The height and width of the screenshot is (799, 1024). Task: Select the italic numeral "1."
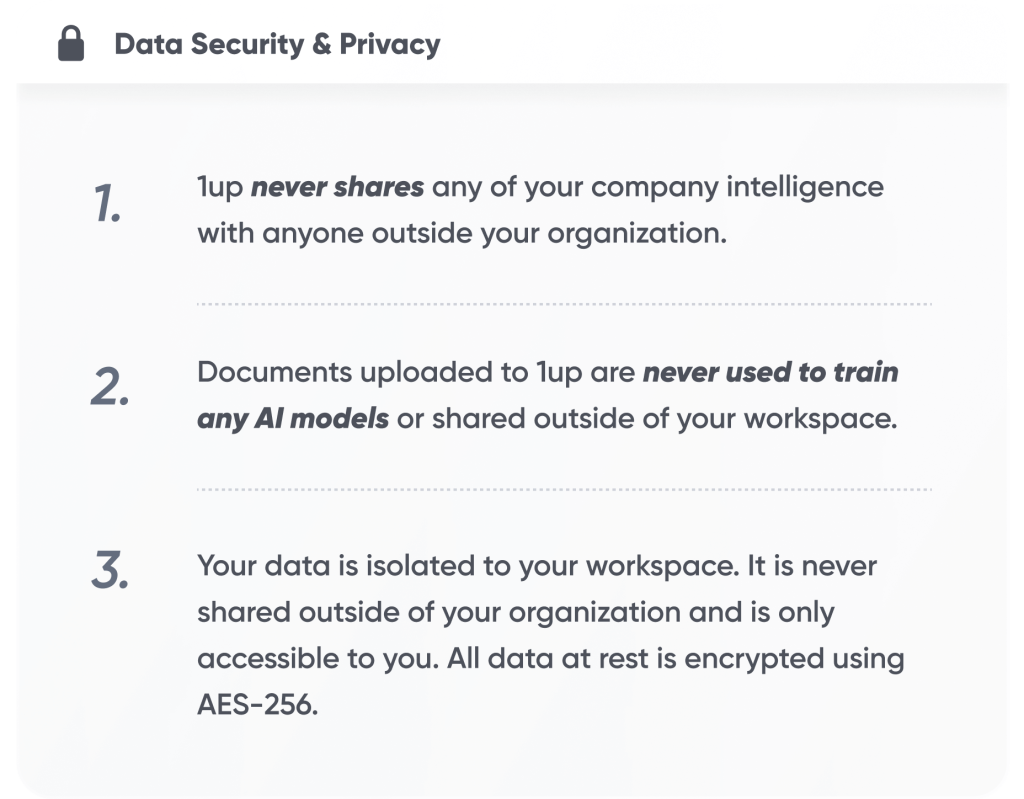pyautogui.click(x=109, y=203)
